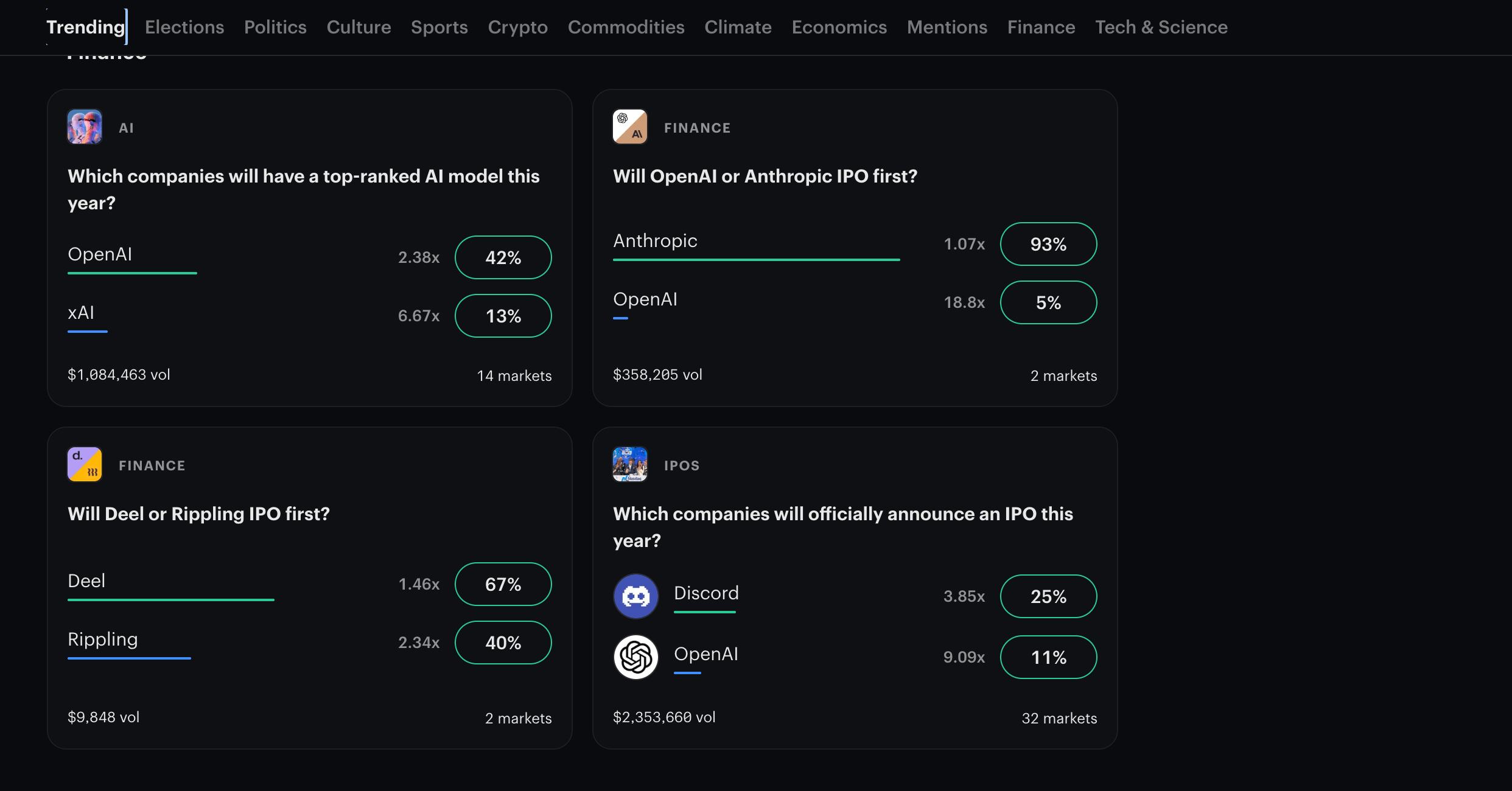Click the 42% button for OpenAI top model
The height and width of the screenshot is (791, 1512).
pos(503,257)
